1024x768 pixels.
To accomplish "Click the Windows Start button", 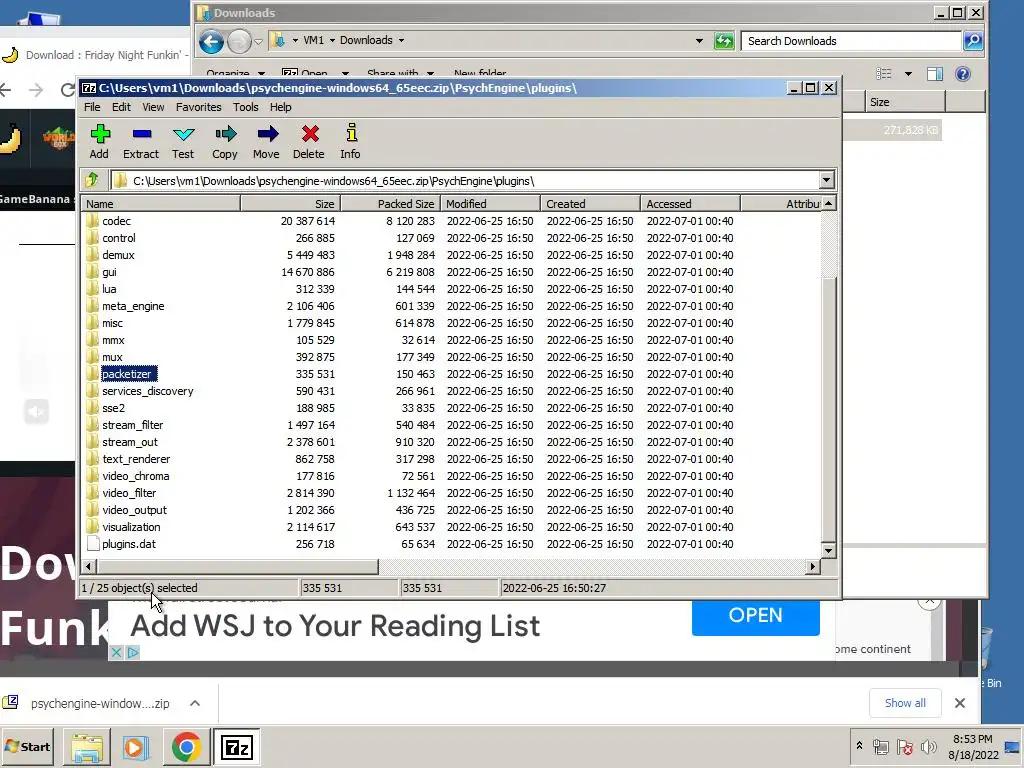I will [x=27, y=747].
